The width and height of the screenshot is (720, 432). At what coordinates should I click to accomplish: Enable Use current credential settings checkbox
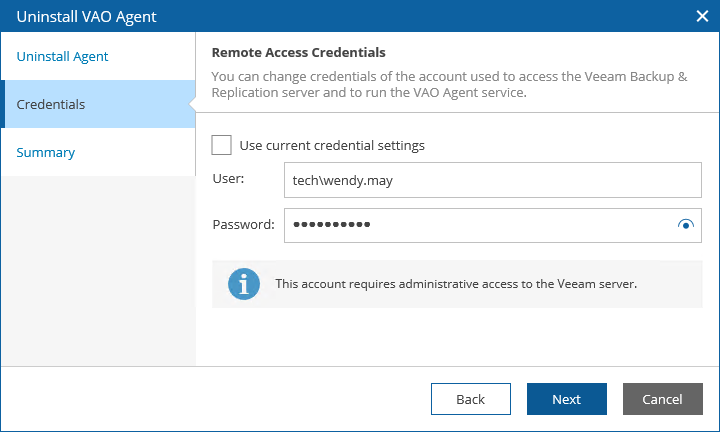tap(222, 145)
